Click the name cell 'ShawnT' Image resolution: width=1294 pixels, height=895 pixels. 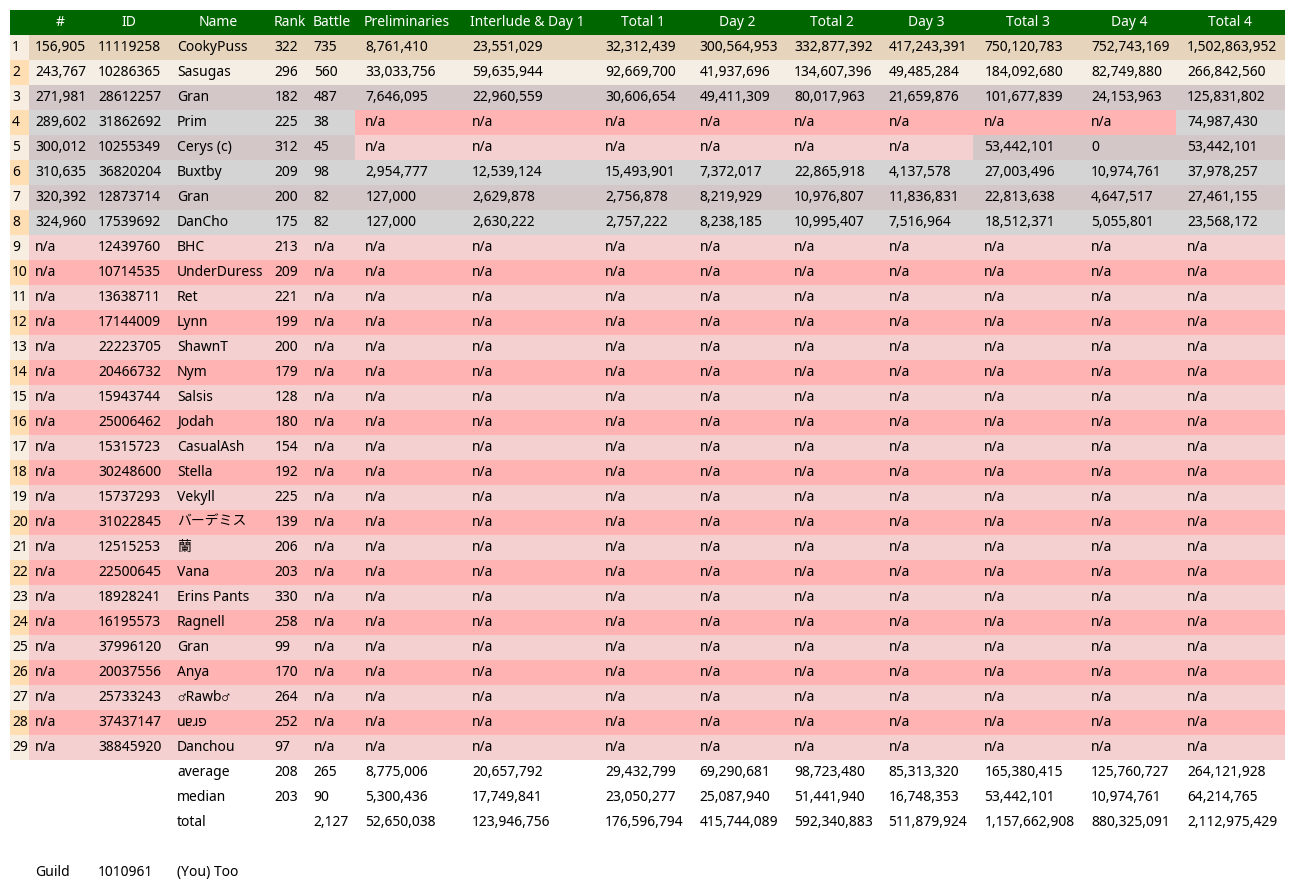click(202, 346)
